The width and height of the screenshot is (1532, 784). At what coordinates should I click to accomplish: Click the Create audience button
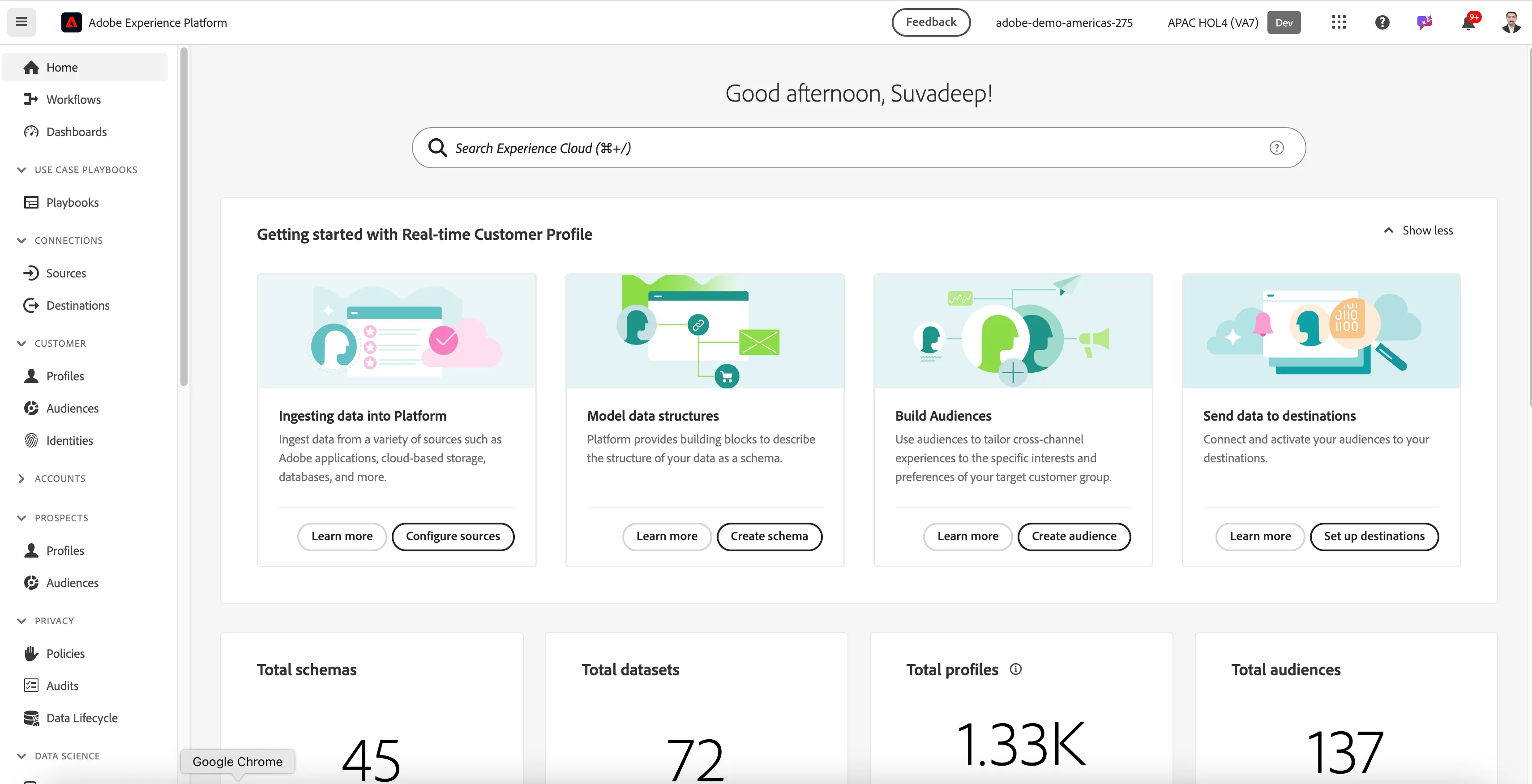tap(1074, 537)
